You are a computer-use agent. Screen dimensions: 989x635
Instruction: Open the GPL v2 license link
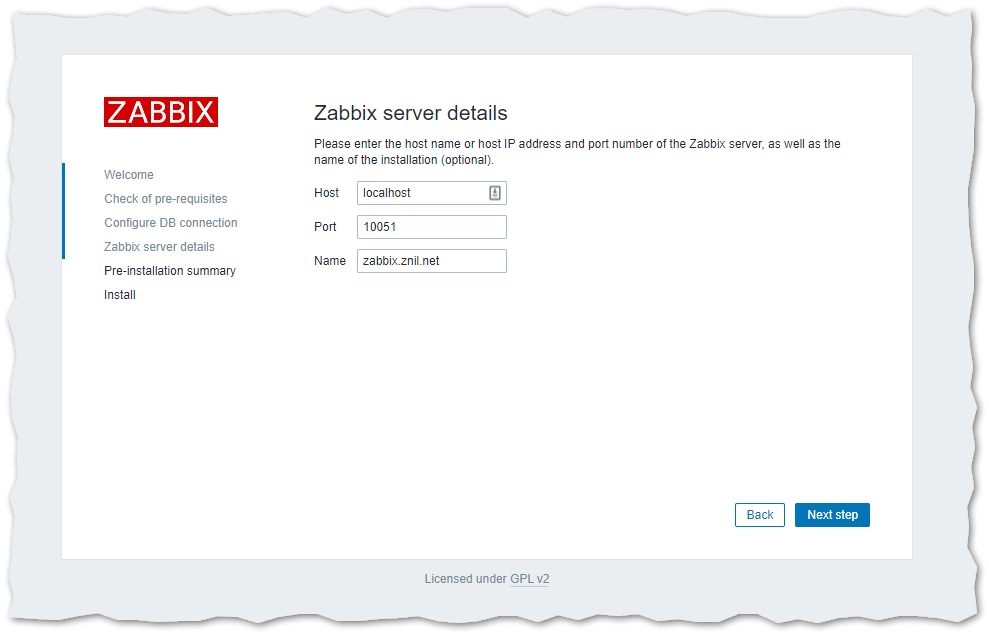[x=529, y=579]
